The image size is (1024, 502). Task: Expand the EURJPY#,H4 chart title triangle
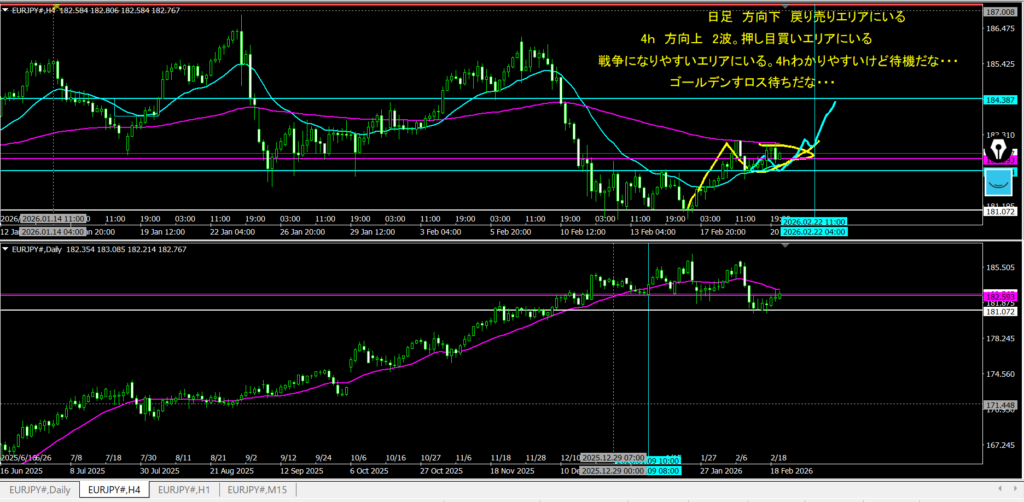tap(5, 10)
